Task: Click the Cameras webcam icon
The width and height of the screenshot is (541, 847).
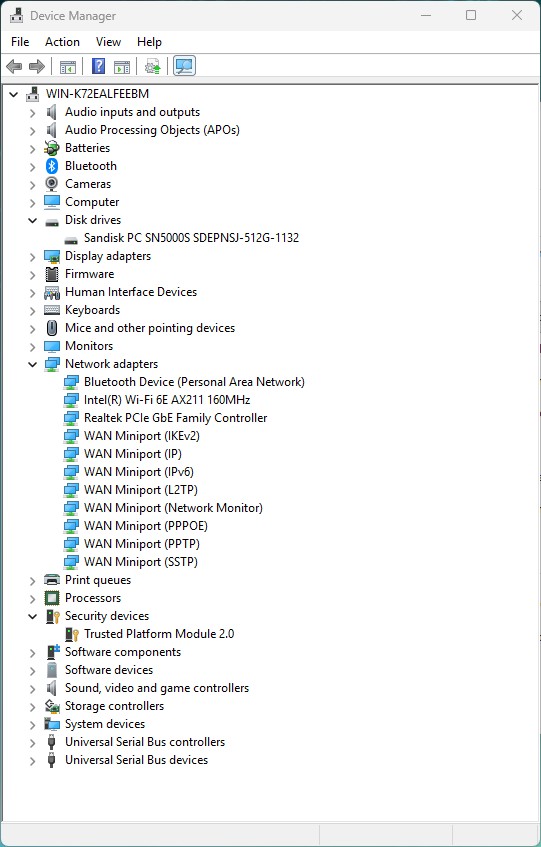Action: pos(52,184)
